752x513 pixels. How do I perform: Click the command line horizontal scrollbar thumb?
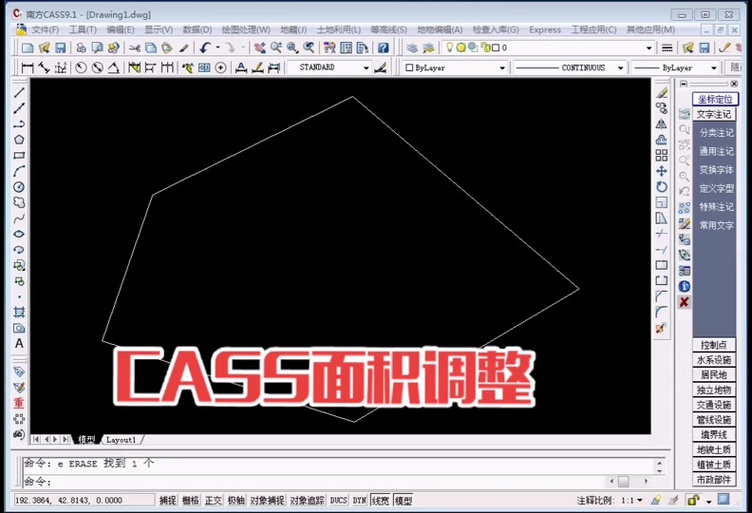[623, 481]
